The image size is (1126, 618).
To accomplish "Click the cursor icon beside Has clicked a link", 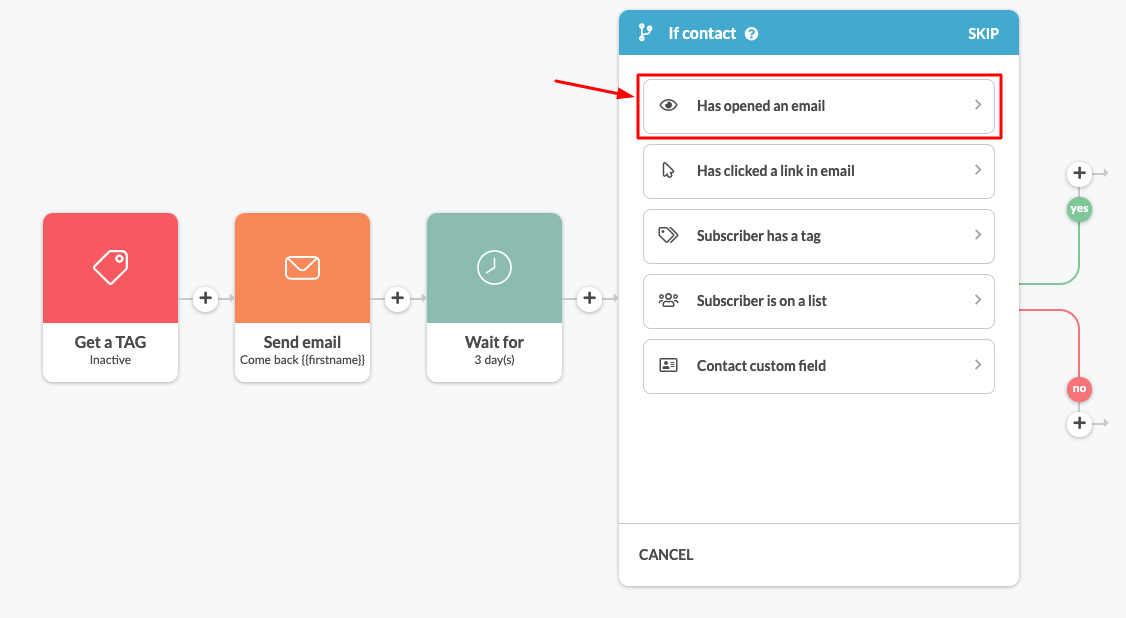I will click(669, 171).
